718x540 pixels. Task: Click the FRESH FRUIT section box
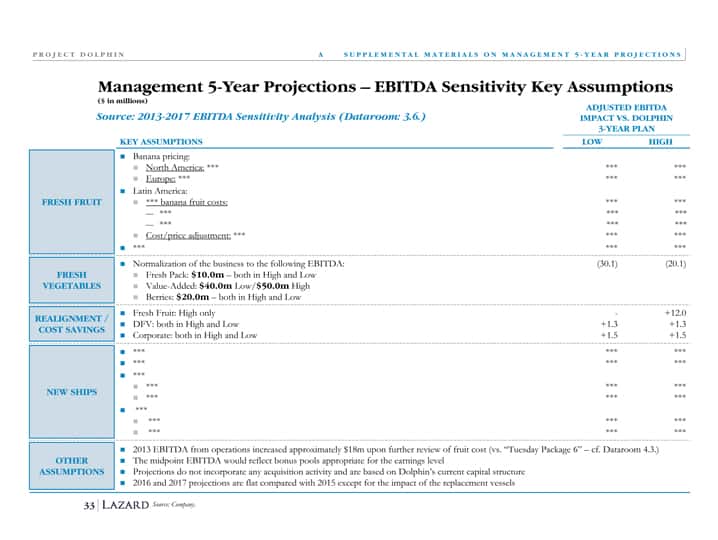(x=72, y=202)
